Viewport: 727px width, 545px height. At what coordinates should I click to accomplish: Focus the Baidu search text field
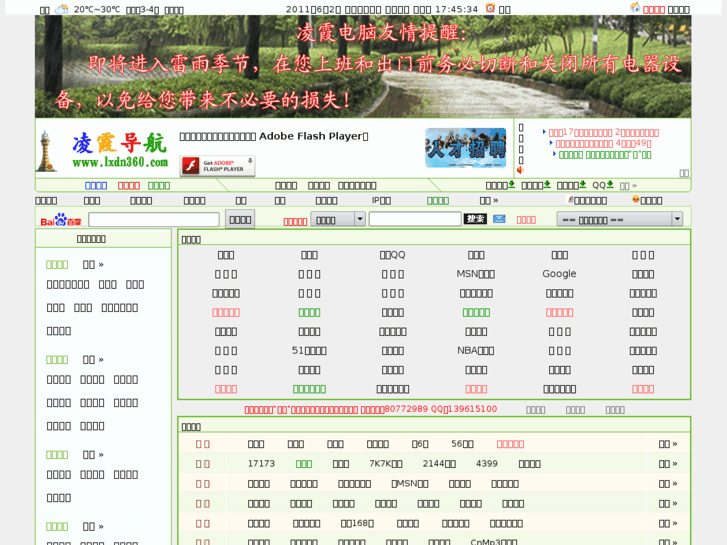tap(154, 219)
